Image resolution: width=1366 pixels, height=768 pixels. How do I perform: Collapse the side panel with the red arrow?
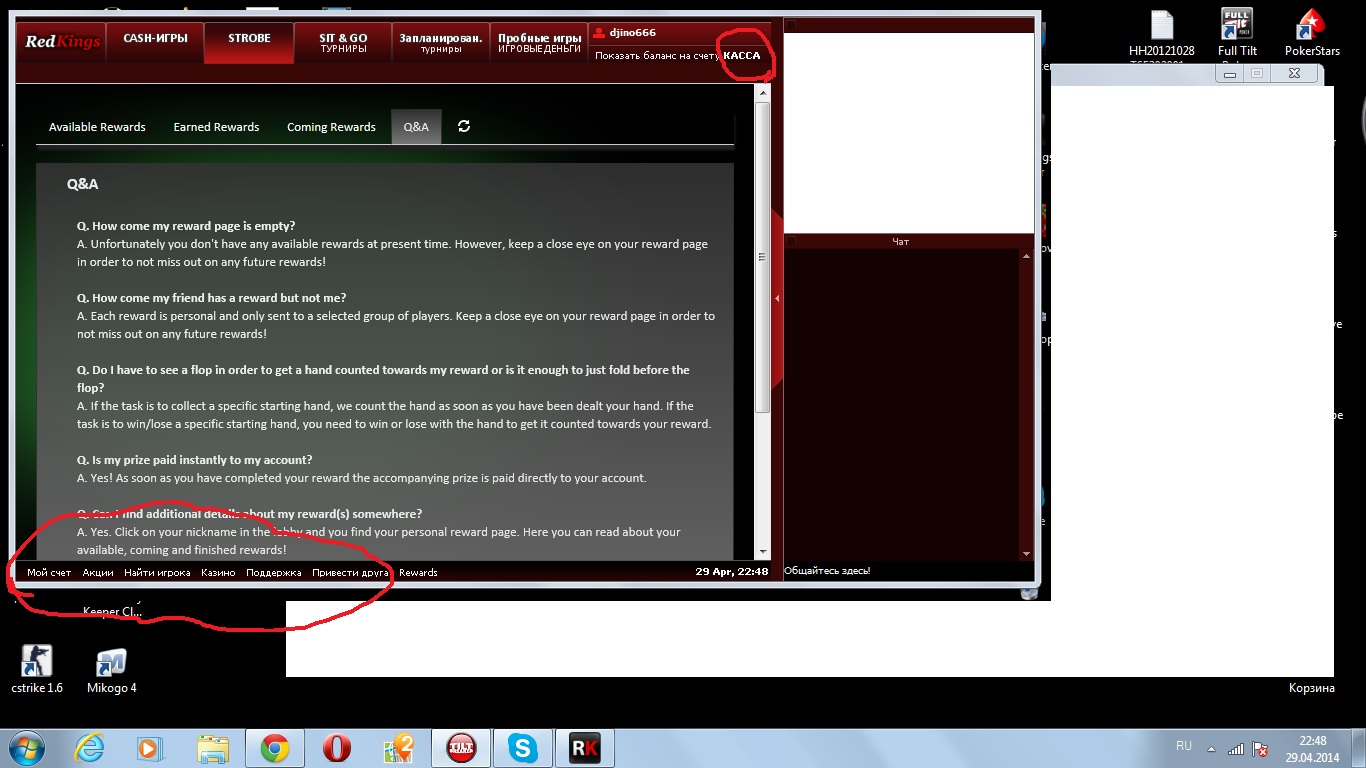777,298
